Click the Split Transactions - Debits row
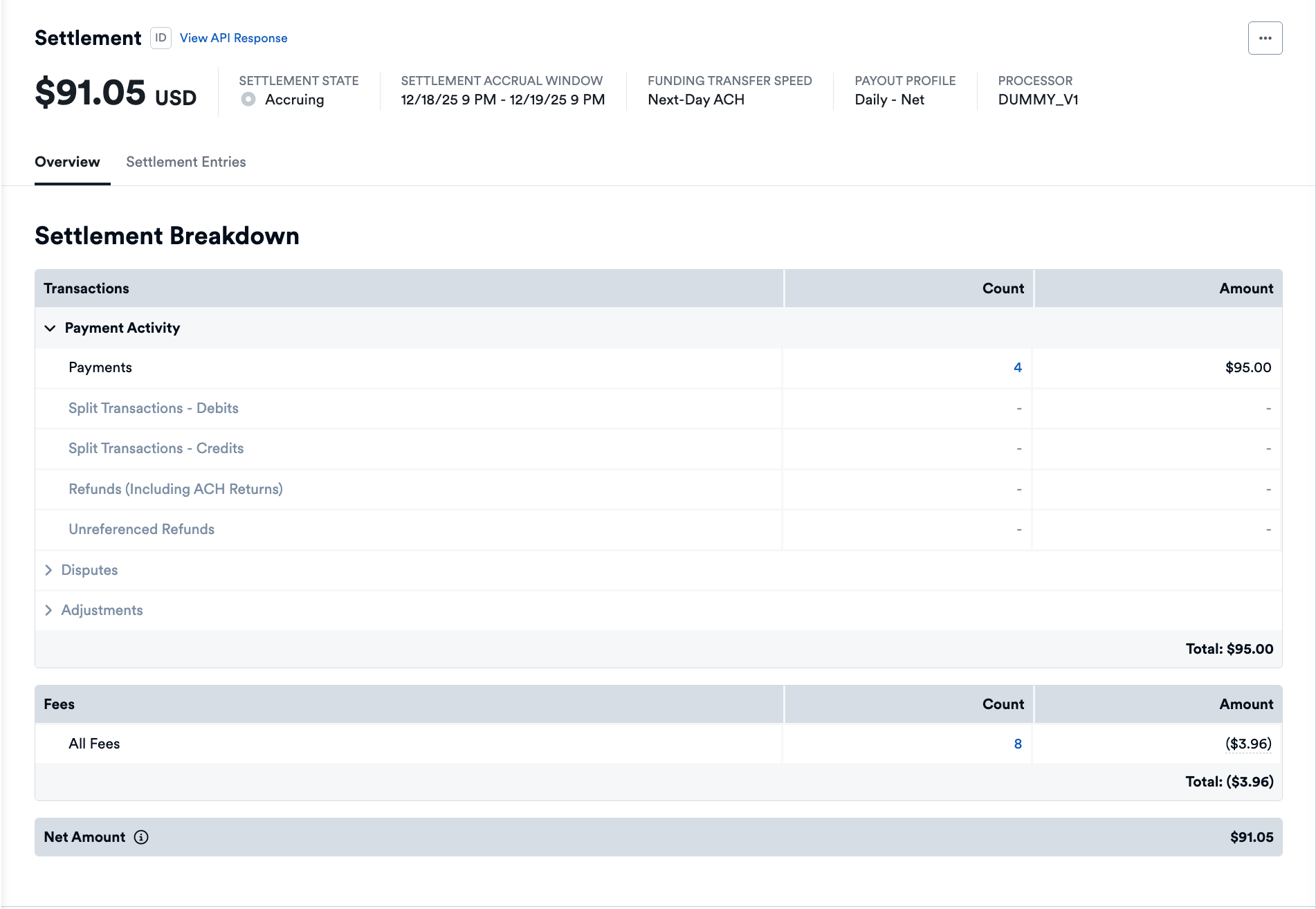The width and height of the screenshot is (1316, 909). point(153,408)
